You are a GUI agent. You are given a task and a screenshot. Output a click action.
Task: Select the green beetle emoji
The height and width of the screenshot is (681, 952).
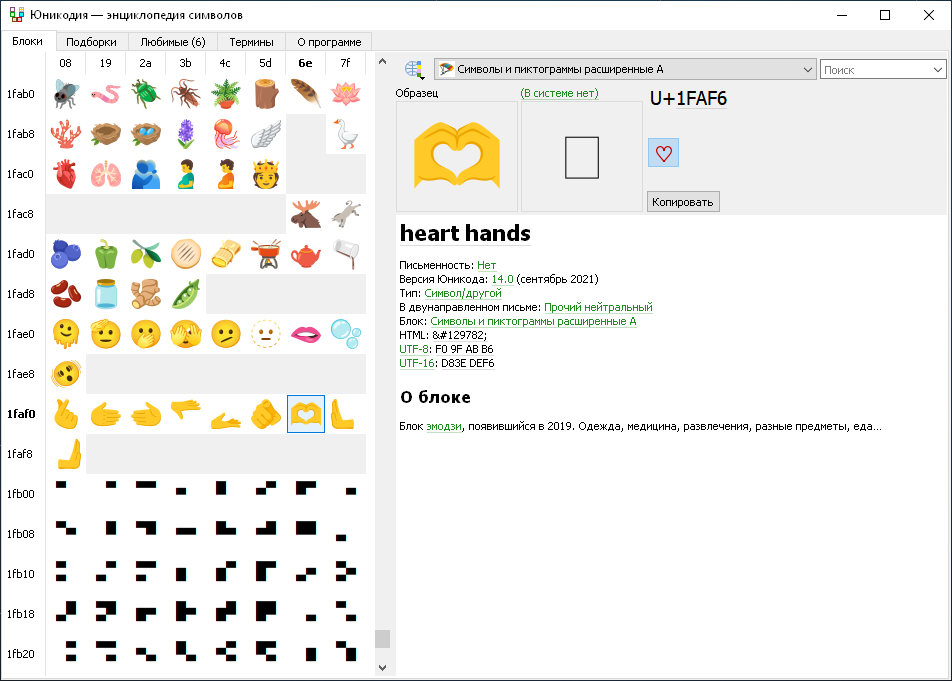[x=146, y=94]
